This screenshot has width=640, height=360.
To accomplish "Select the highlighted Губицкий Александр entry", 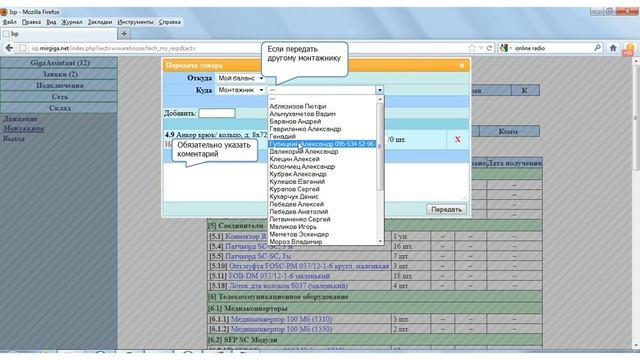I will [x=322, y=144].
